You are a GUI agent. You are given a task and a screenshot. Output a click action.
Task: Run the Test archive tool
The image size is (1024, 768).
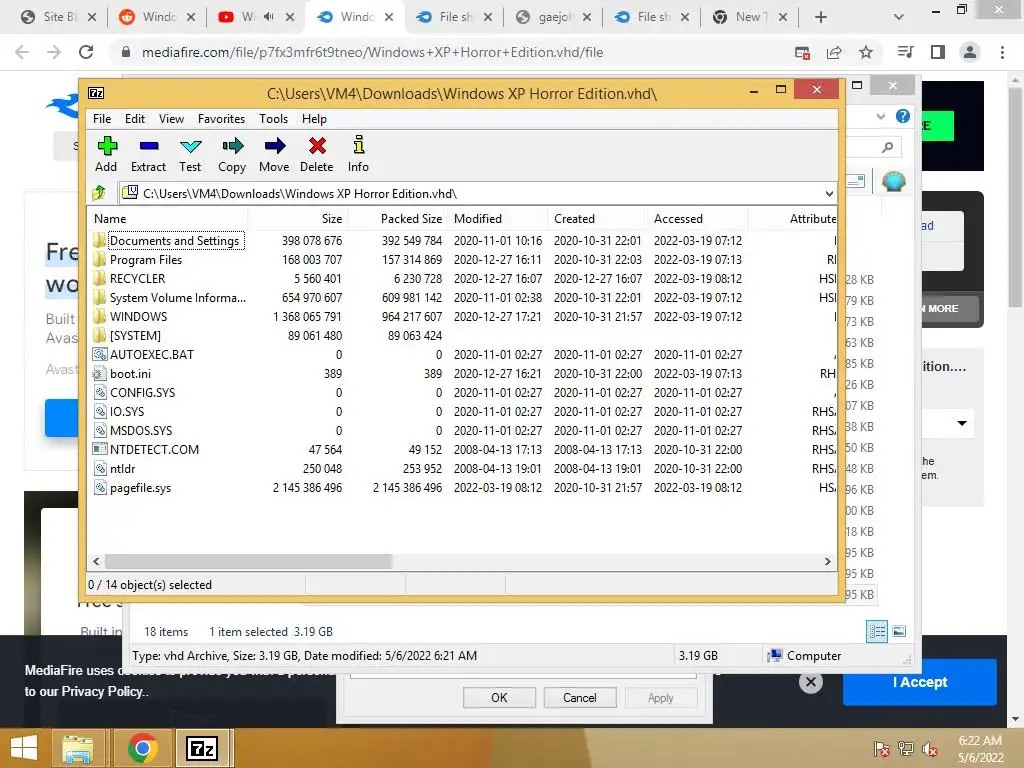click(190, 154)
